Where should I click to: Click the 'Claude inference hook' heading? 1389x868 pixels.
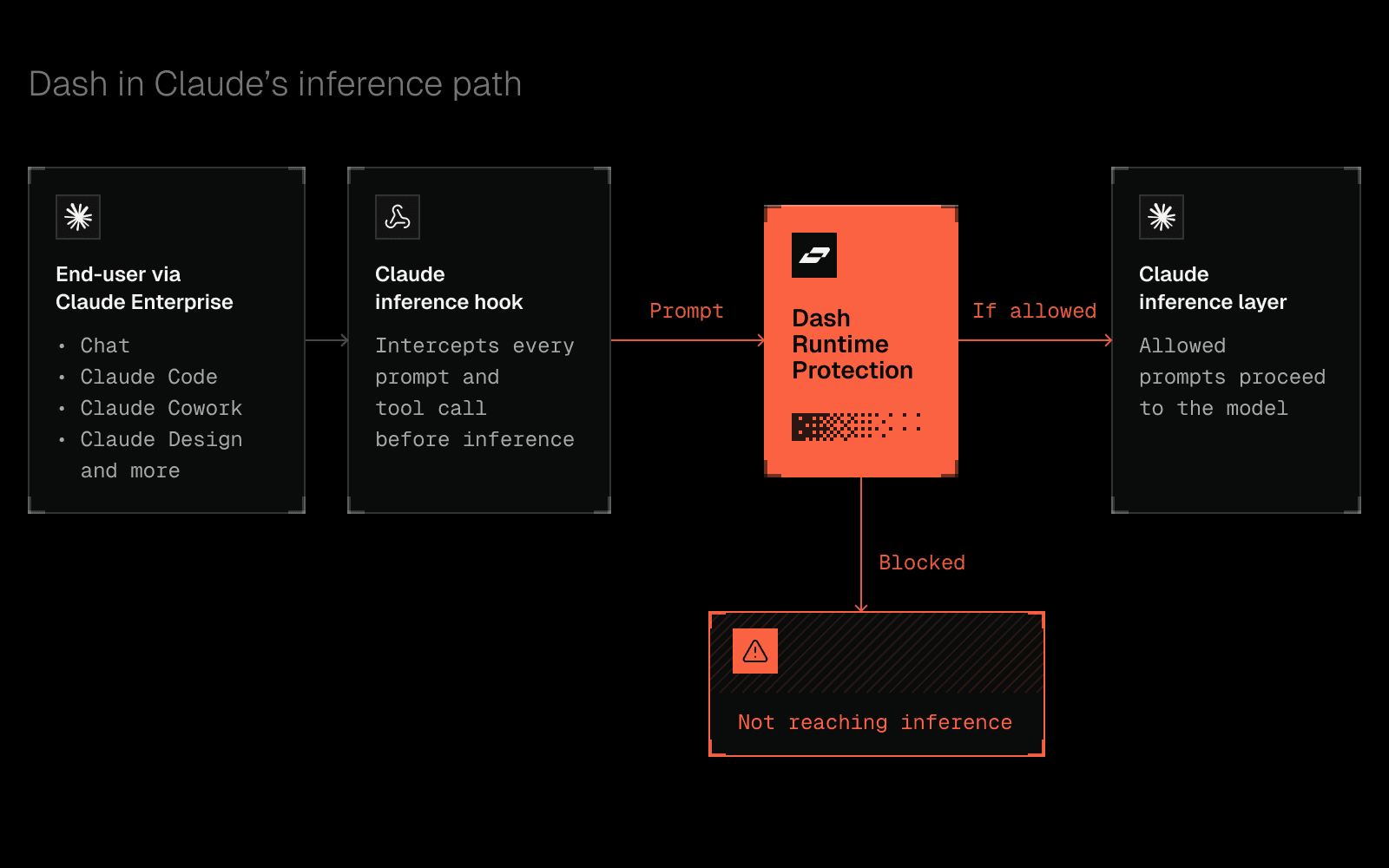(449, 288)
